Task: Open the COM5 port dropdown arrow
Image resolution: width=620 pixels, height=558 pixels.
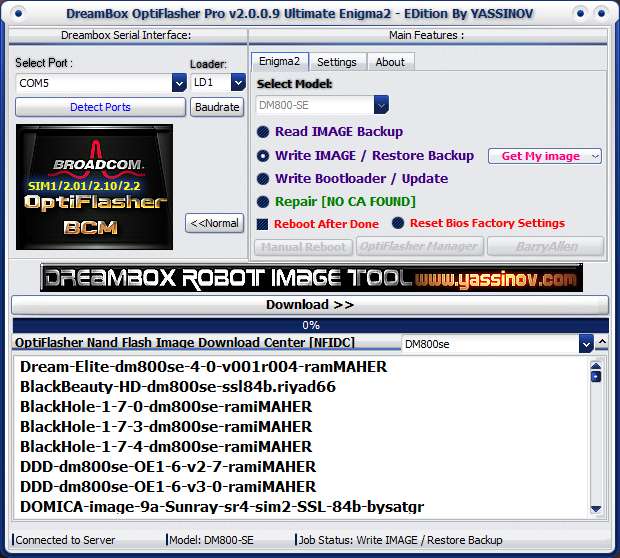Action: (x=179, y=83)
